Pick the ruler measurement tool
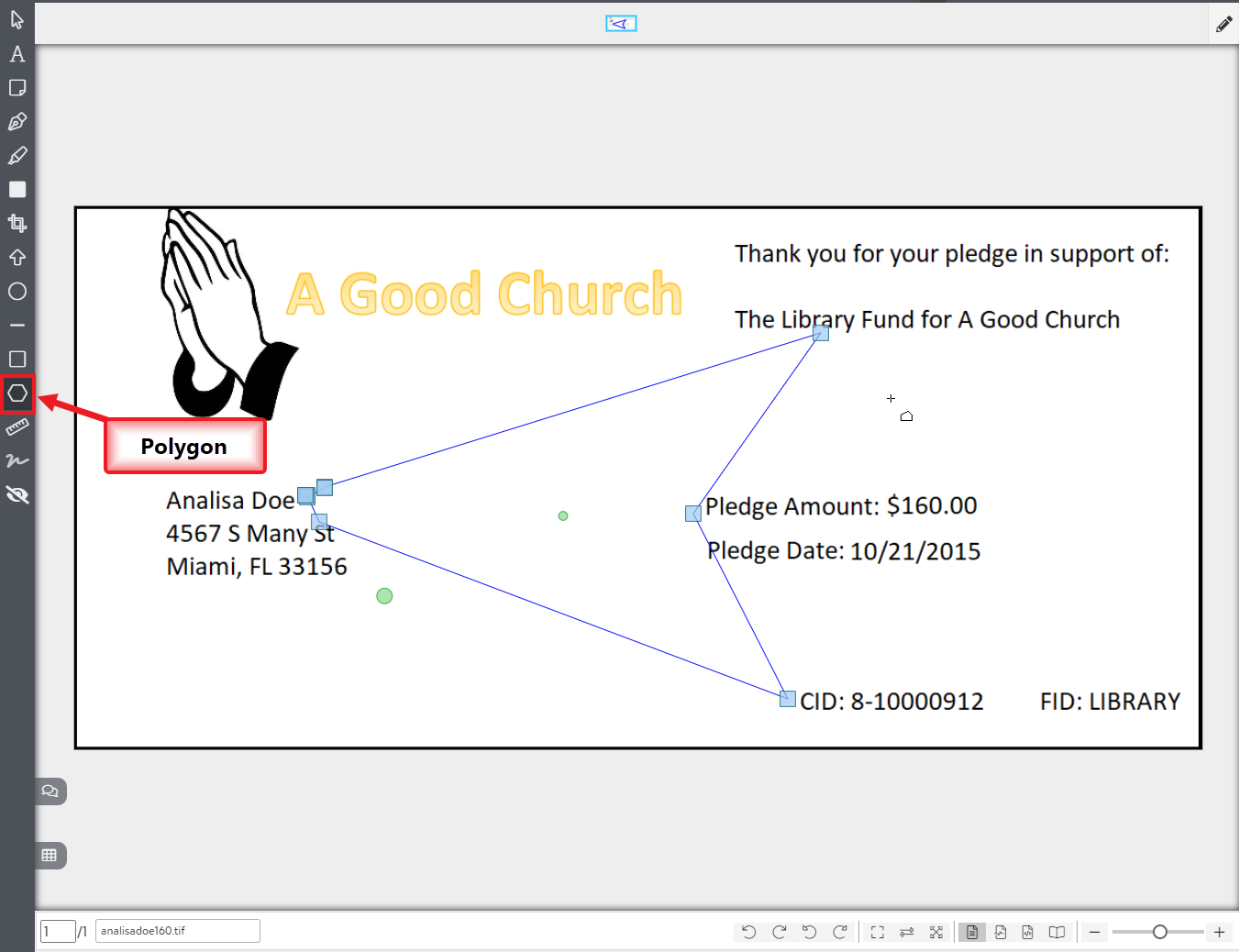The width and height of the screenshot is (1239, 952). click(17, 427)
